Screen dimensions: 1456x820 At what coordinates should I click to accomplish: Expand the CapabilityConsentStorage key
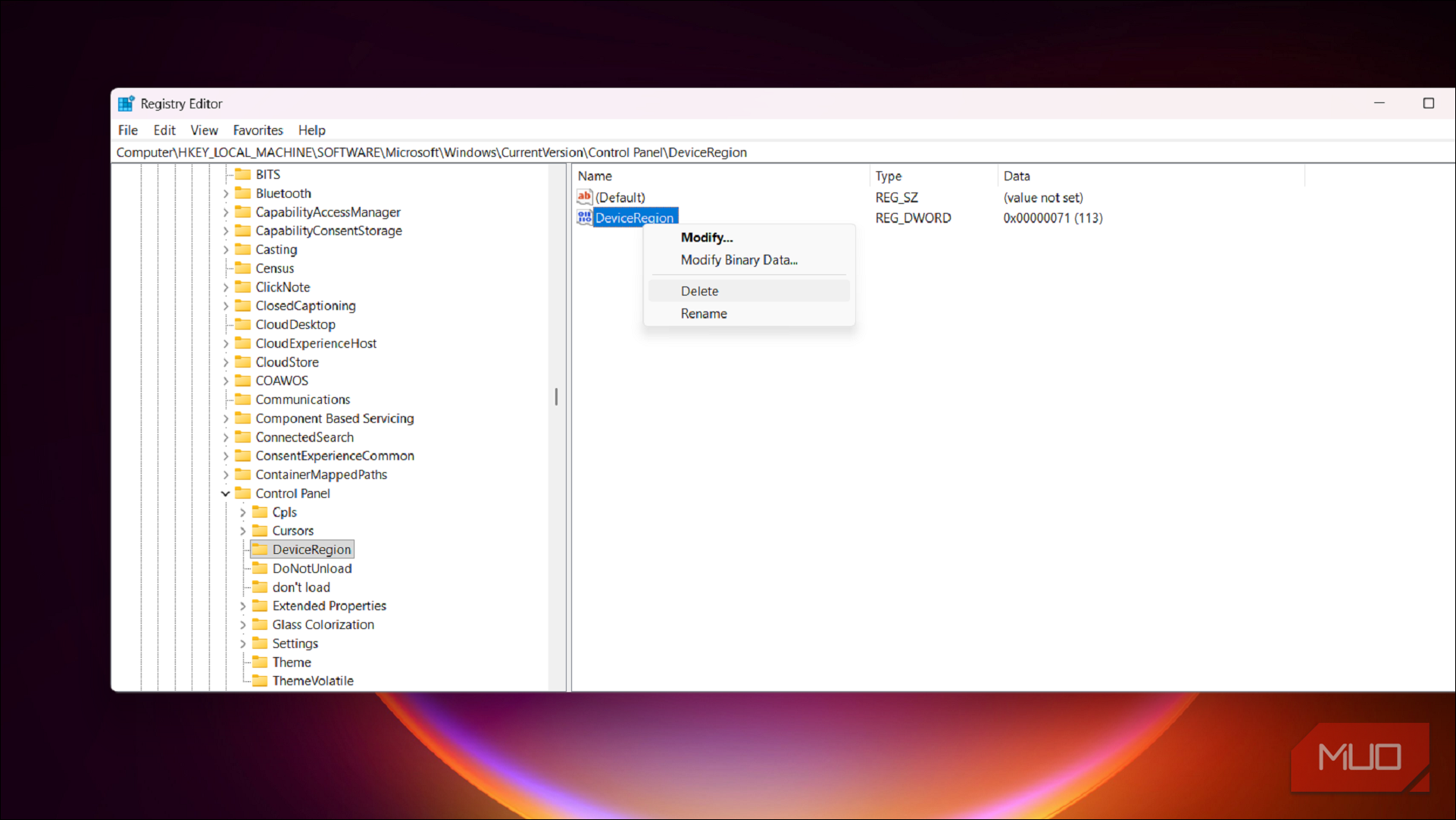[x=226, y=231]
